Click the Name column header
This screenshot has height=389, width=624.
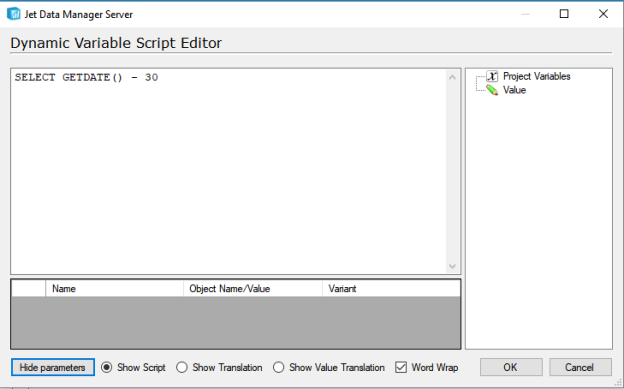(114, 289)
